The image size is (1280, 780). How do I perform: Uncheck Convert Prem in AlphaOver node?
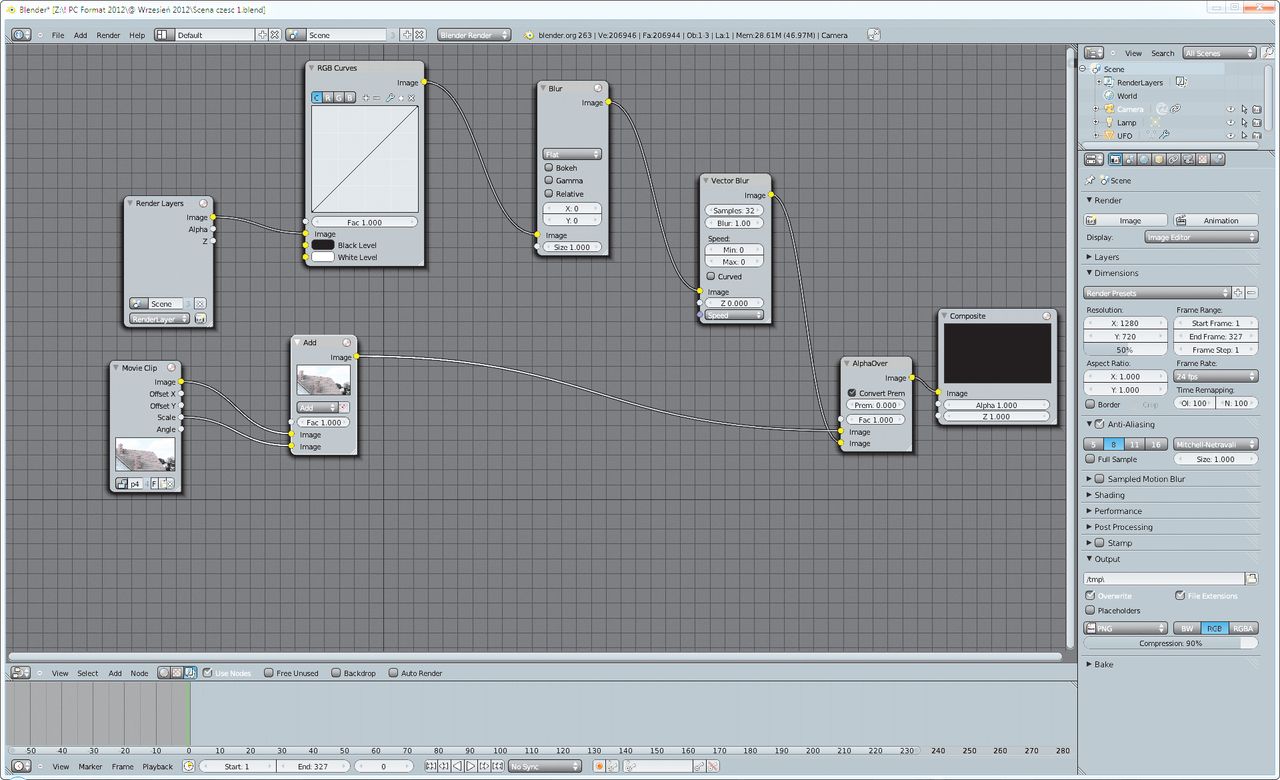(852, 393)
